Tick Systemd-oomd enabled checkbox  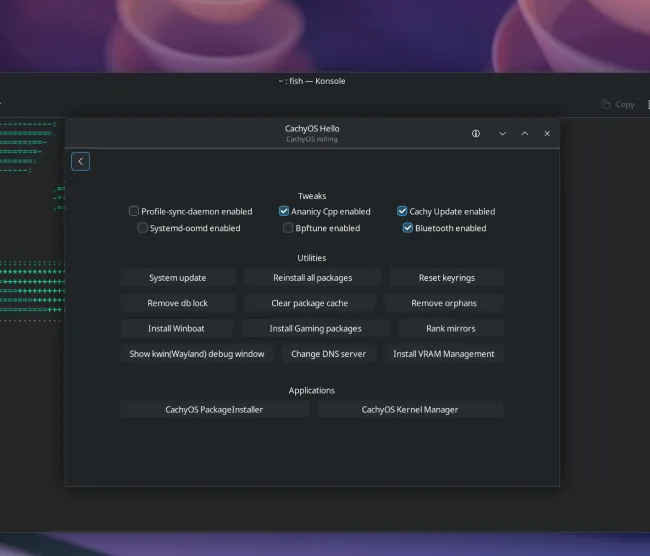[142, 228]
